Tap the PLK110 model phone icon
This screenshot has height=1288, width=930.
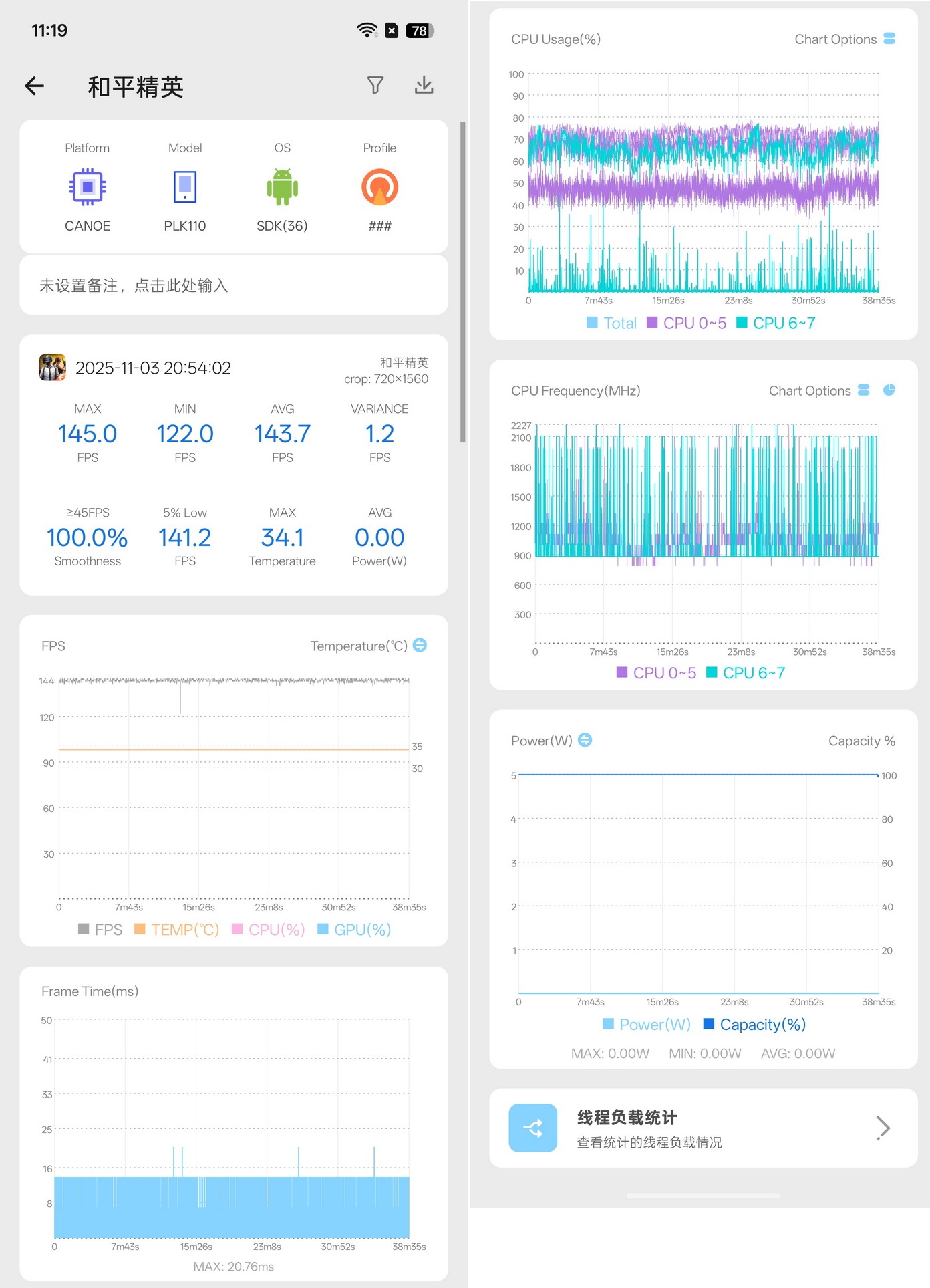coord(185,186)
